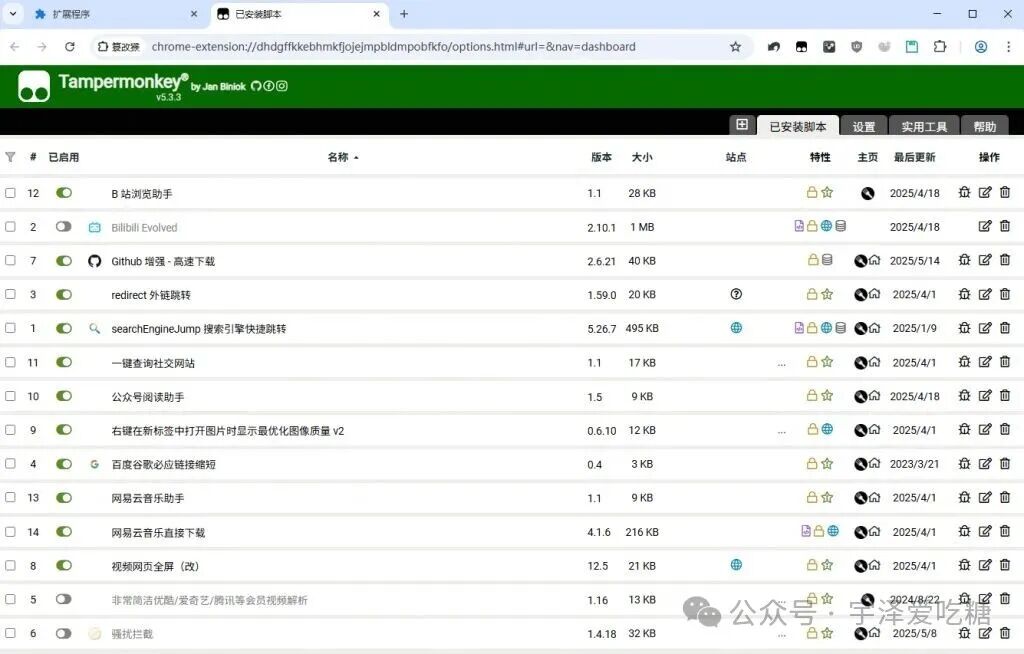
Task: Open the bug report icon for 右键在新标签中打开图片
Action: click(x=964, y=430)
